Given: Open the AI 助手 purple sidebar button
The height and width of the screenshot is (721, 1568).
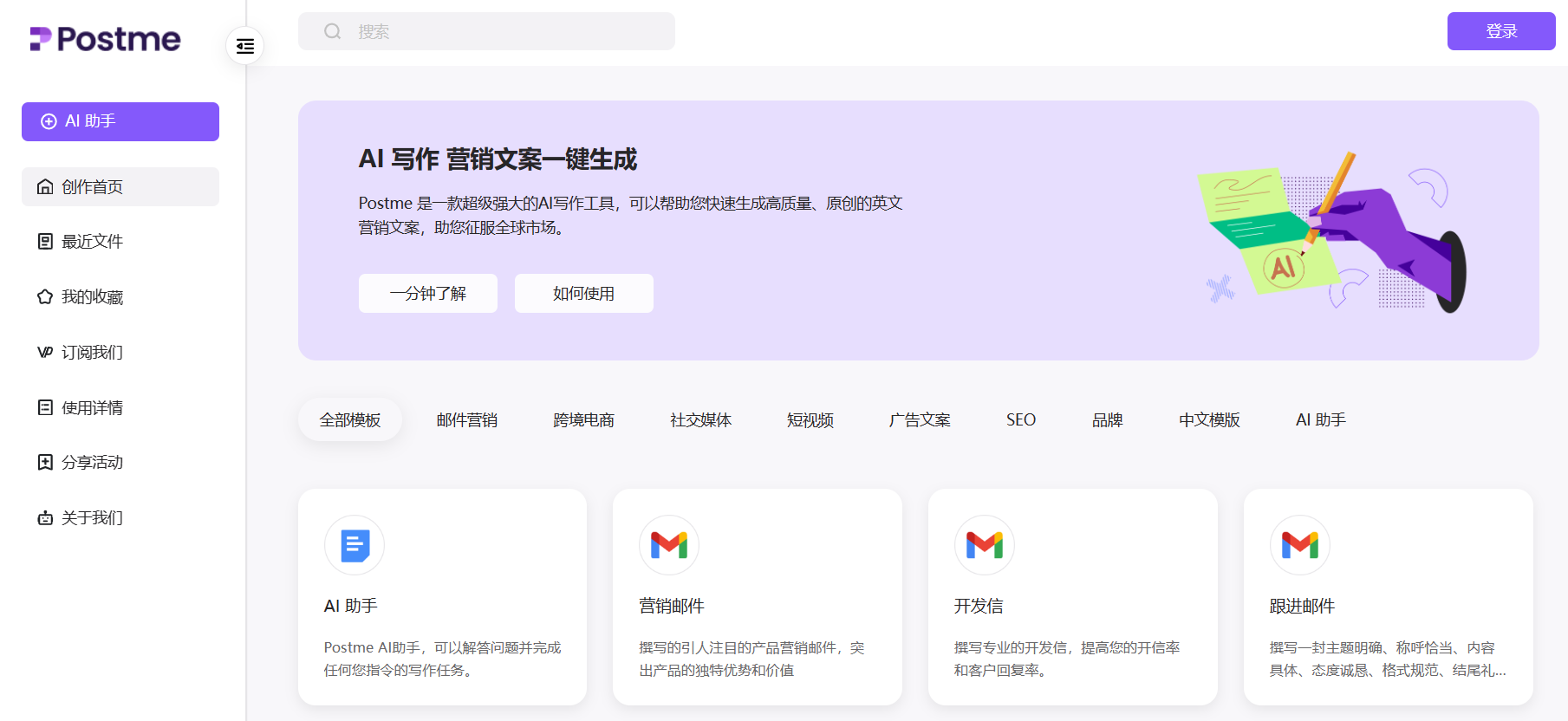Looking at the screenshot, I should click(120, 121).
